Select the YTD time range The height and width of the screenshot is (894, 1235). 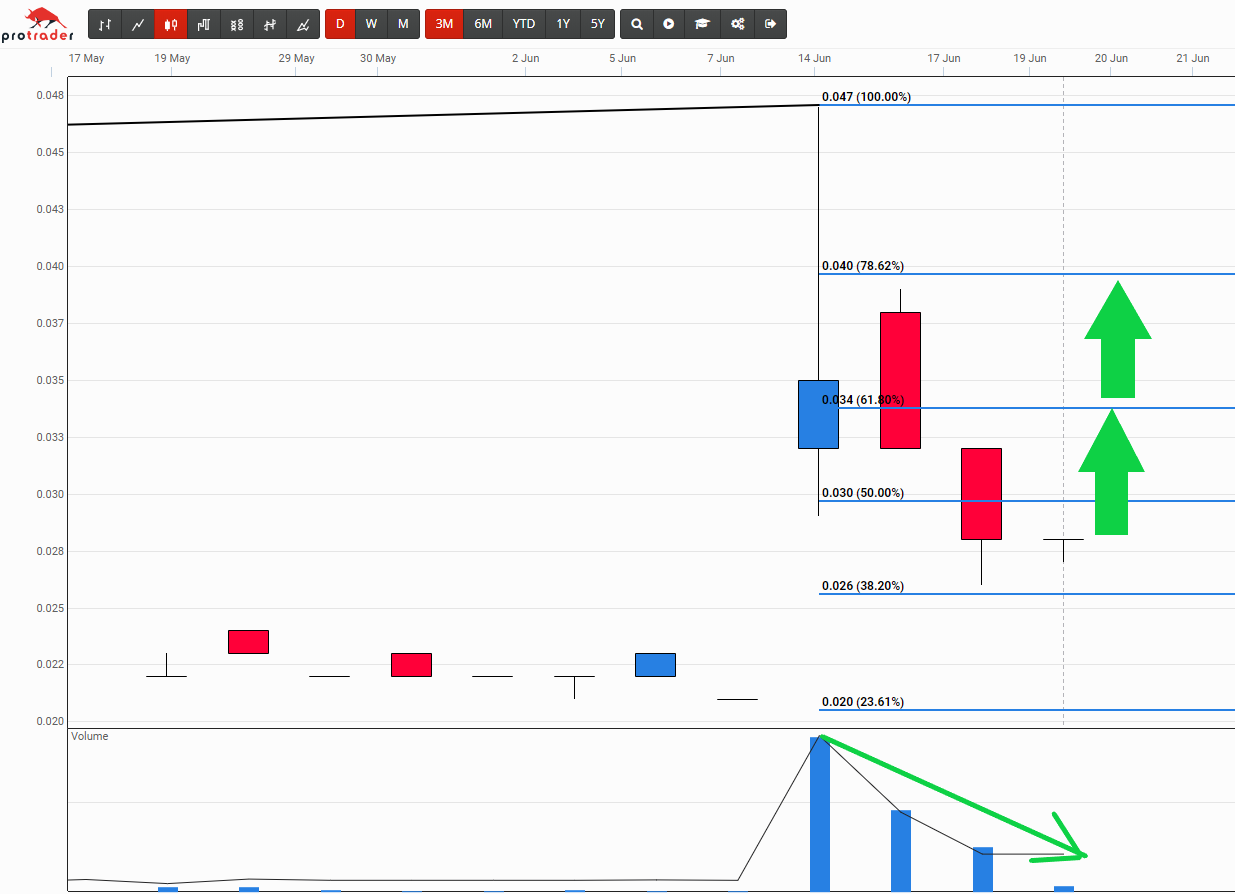tap(524, 24)
